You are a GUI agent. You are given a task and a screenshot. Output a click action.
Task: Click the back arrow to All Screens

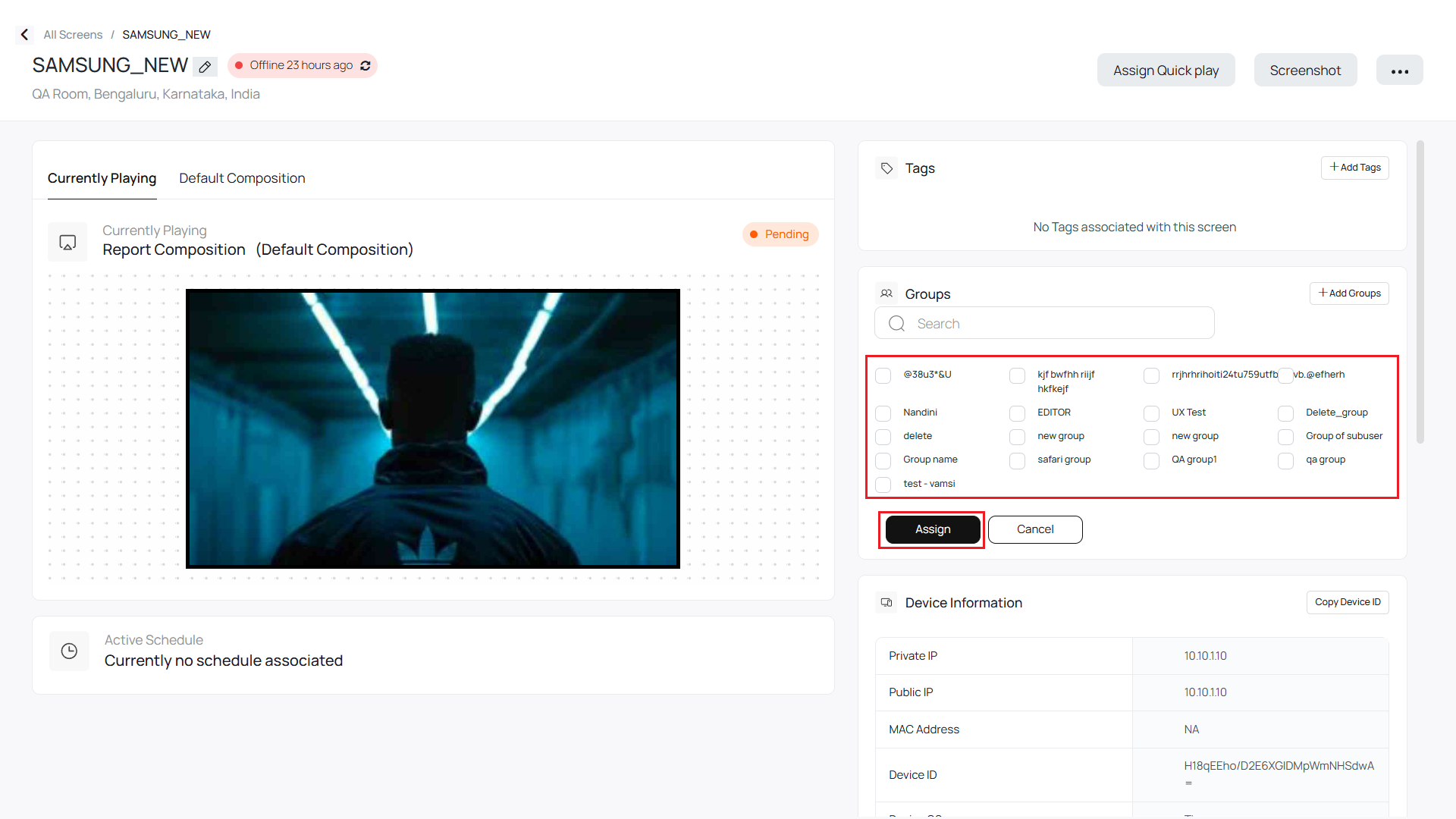pos(24,34)
